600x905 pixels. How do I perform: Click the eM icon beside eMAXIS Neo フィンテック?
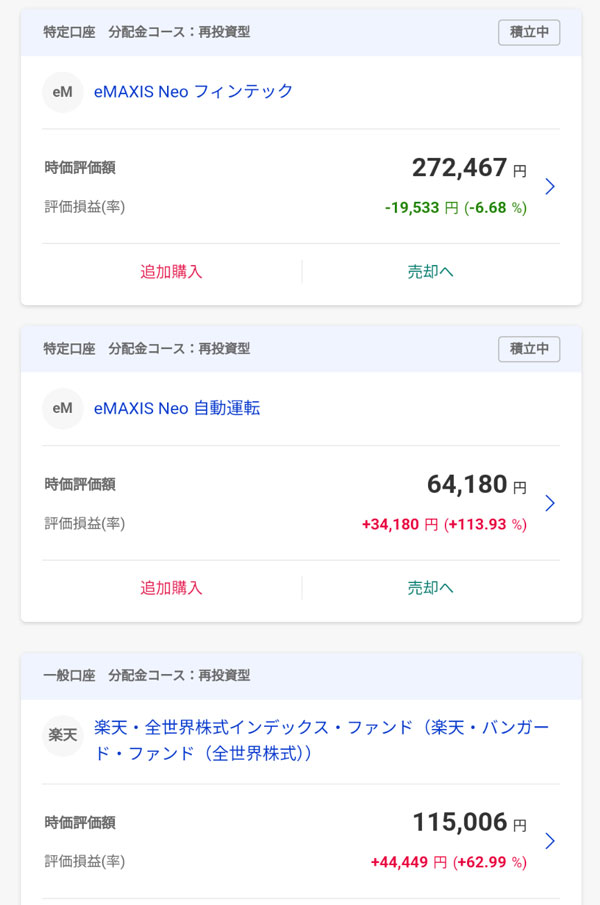click(62, 92)
